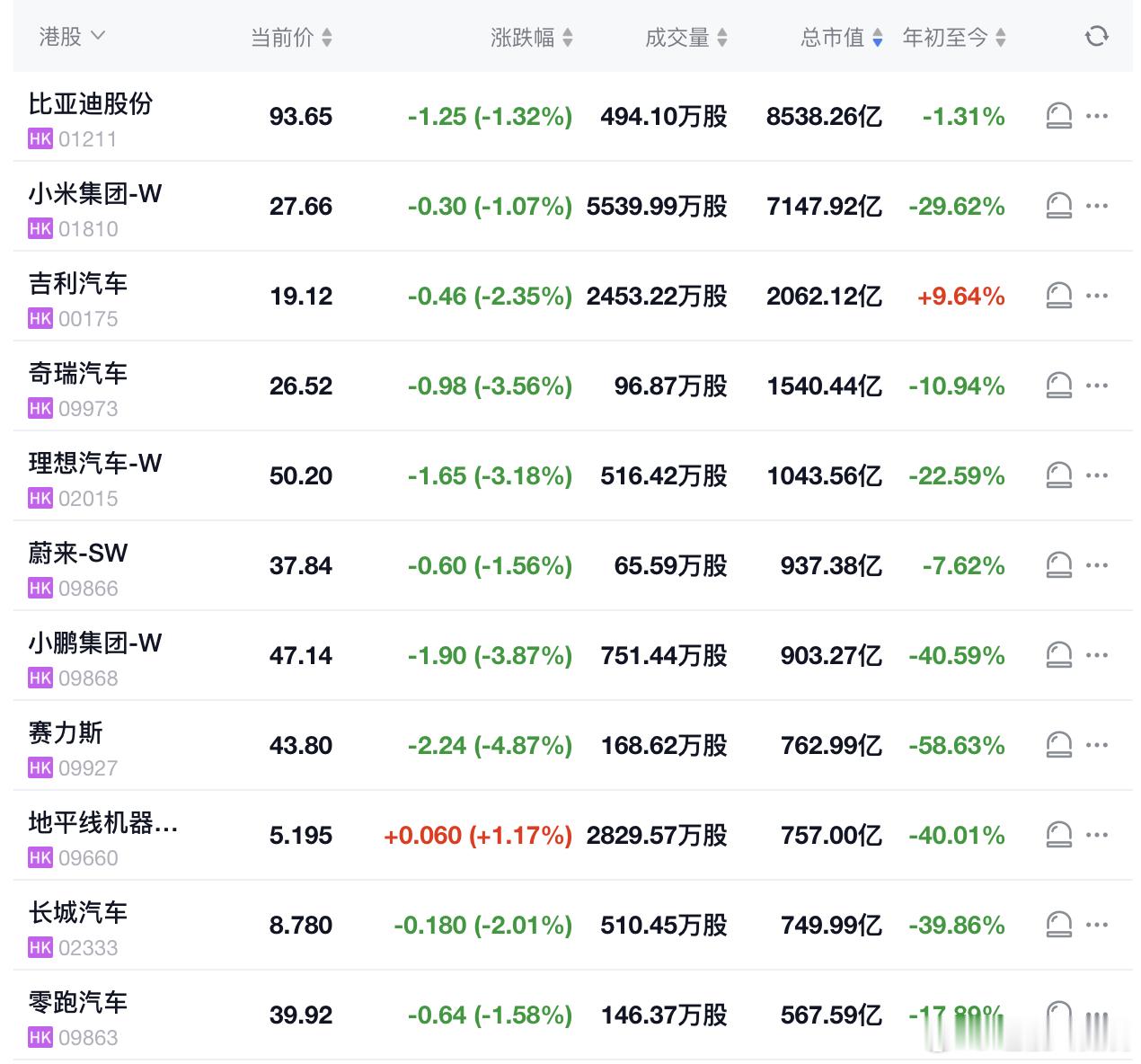Set alert bell for 吉利汽车
This screenshot has height=1064, width=1141.
pos(1059,296)
